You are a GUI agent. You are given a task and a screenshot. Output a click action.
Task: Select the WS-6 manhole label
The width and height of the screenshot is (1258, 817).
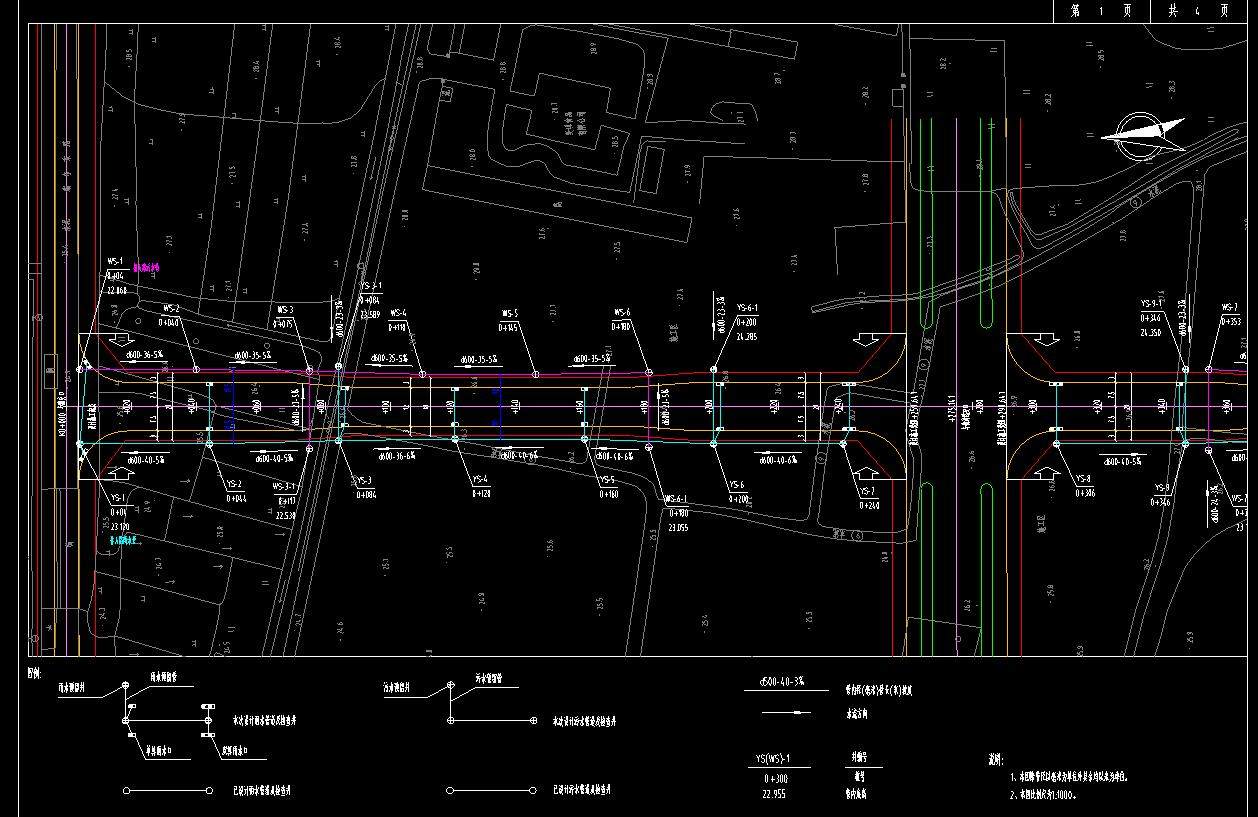(622, 312)
